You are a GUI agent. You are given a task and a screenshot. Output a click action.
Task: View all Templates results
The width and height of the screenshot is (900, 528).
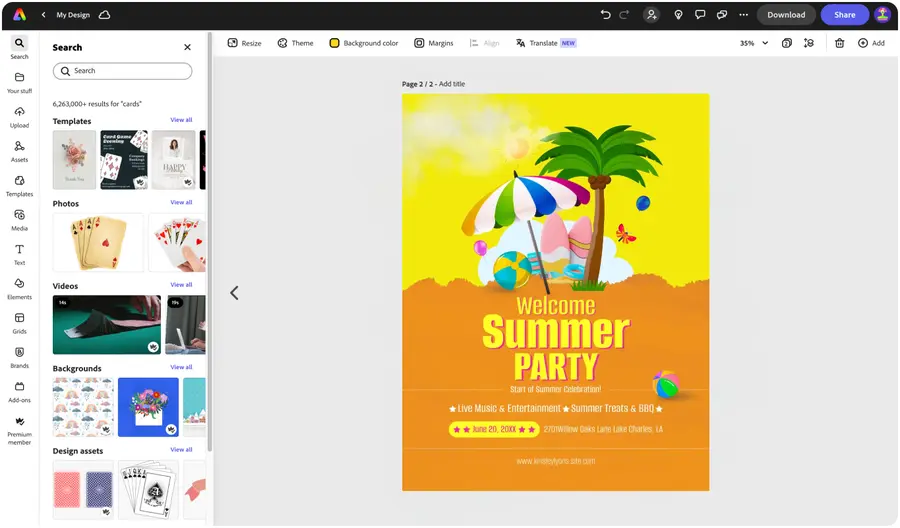(181, 120)
